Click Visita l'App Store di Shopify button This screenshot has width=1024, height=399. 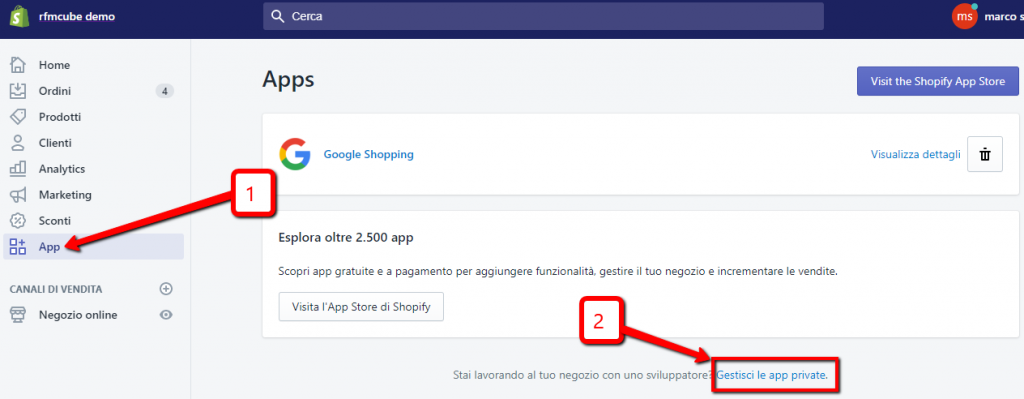(x=361, y=307)
